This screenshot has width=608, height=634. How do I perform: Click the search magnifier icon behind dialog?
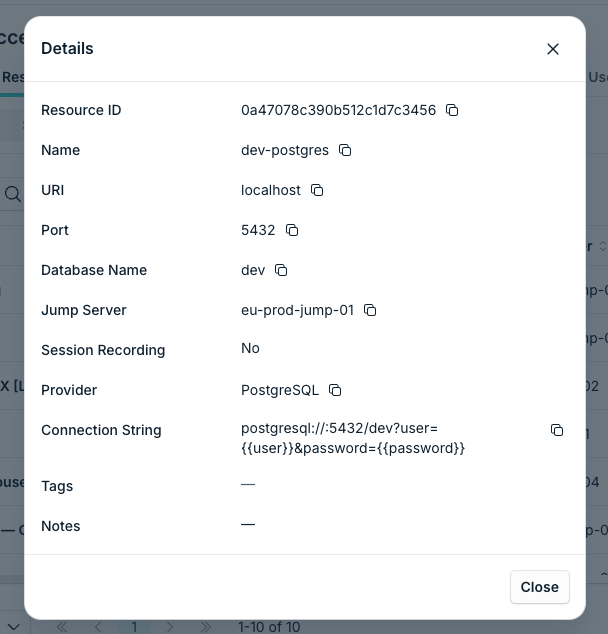point(13,194)
